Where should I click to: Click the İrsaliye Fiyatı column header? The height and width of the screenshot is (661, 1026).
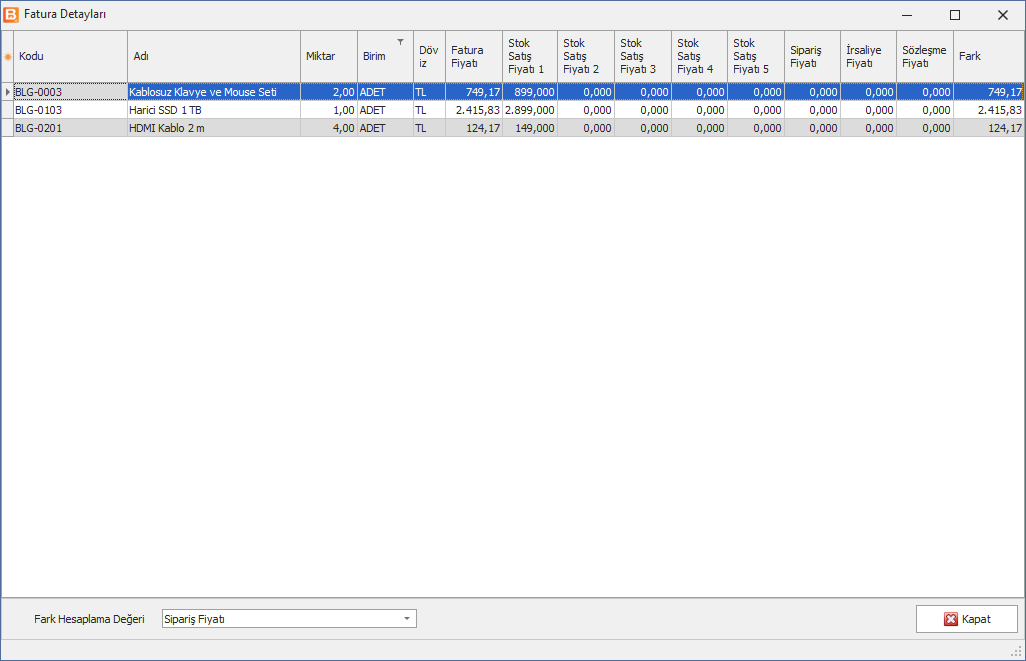tap(869, 56)
